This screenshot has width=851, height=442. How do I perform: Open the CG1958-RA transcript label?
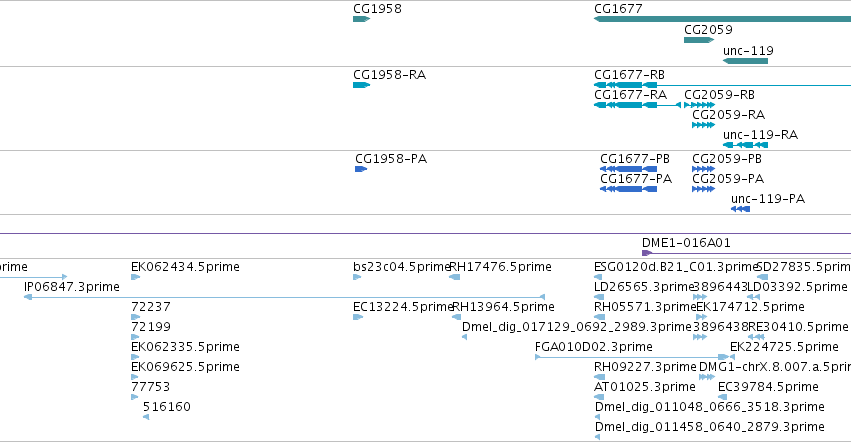pyautogui.click(x=390, y=75)
